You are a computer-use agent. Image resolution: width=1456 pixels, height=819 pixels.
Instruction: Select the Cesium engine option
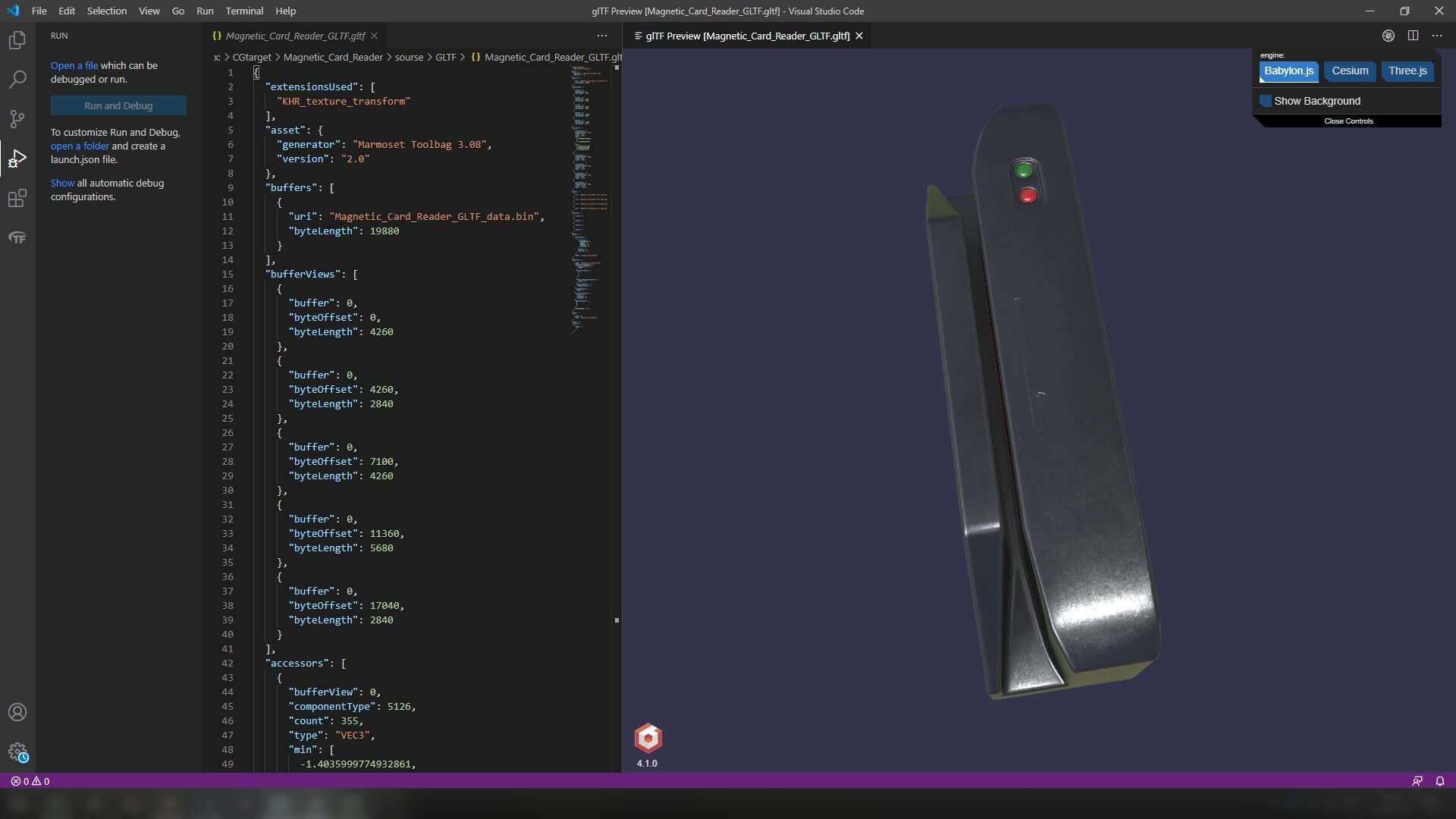(1350, 71)
